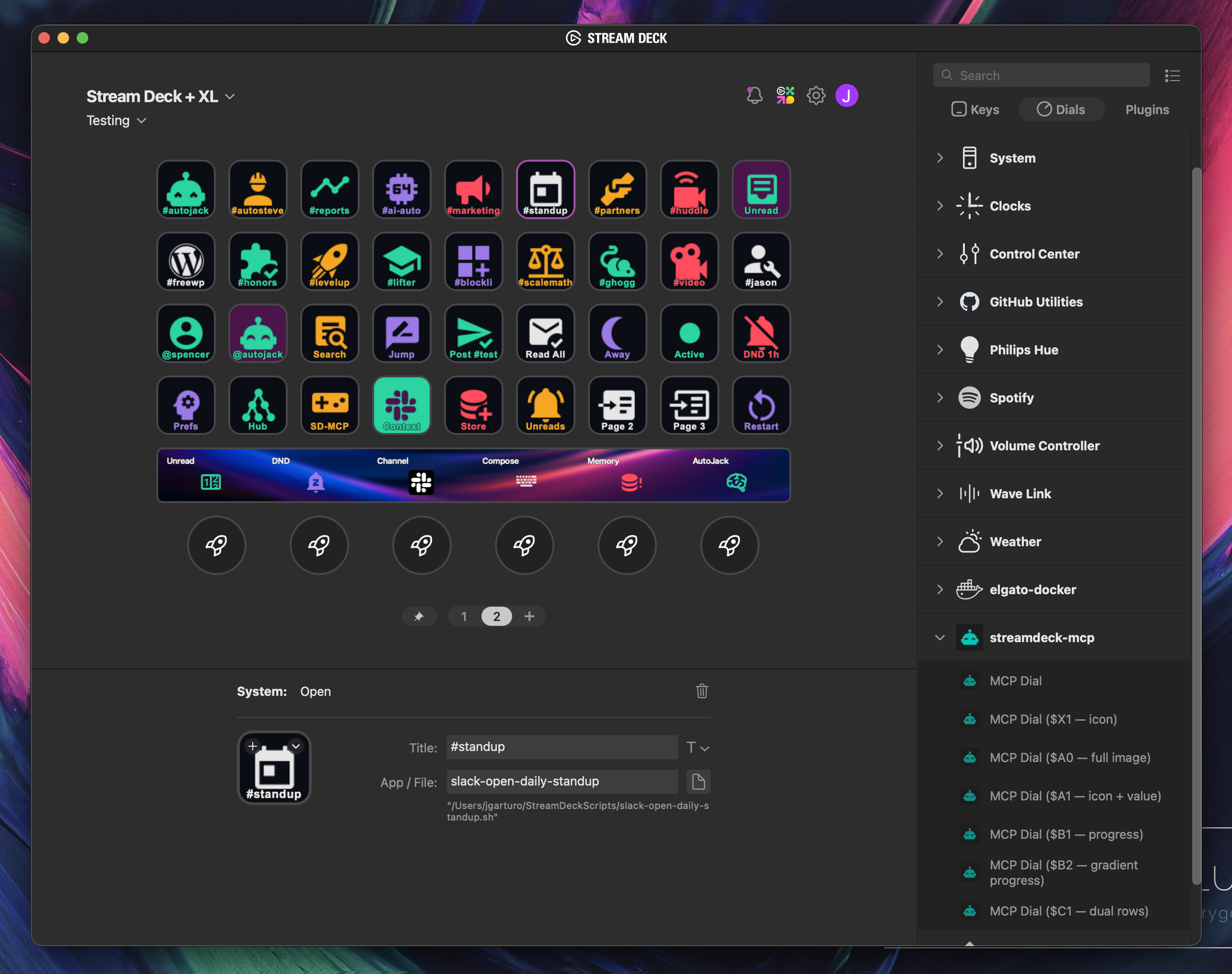Open the Stream Deck marketplace icon
Screen dimensions: 1232x974
(x=785, y=95)
